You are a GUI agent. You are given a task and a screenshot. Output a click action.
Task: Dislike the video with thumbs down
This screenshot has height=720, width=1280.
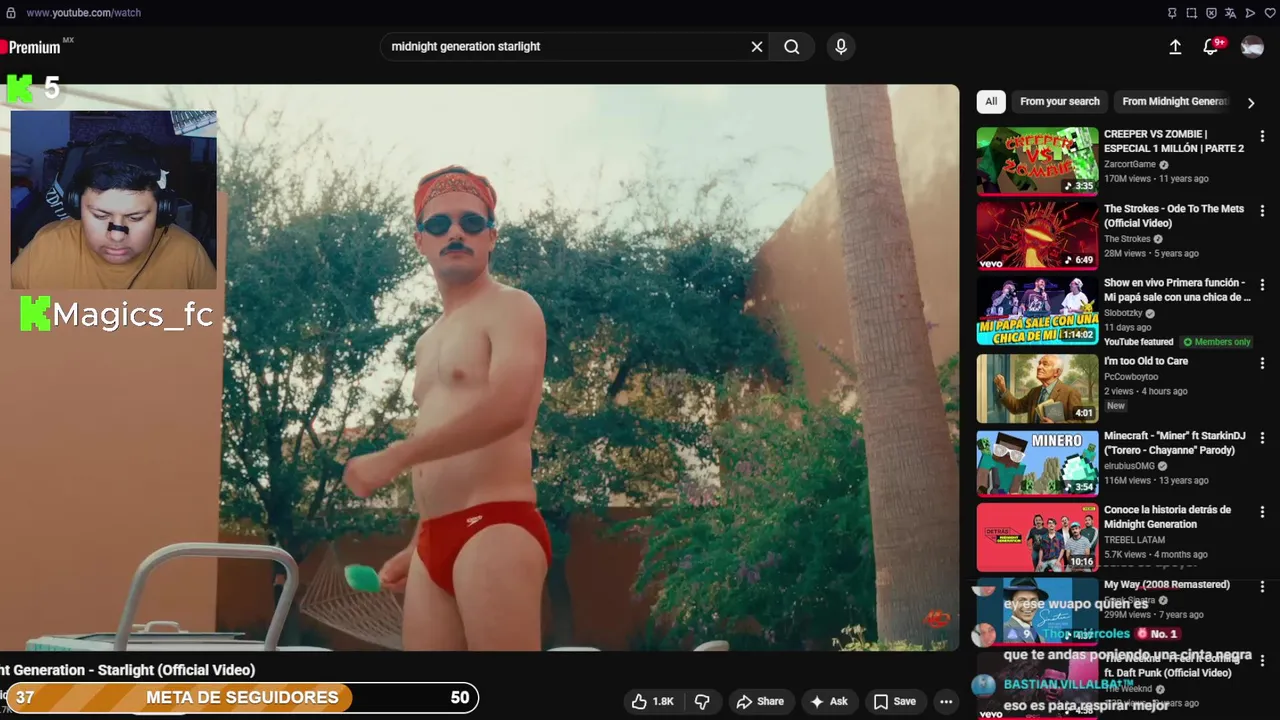[x=702, y=702]
